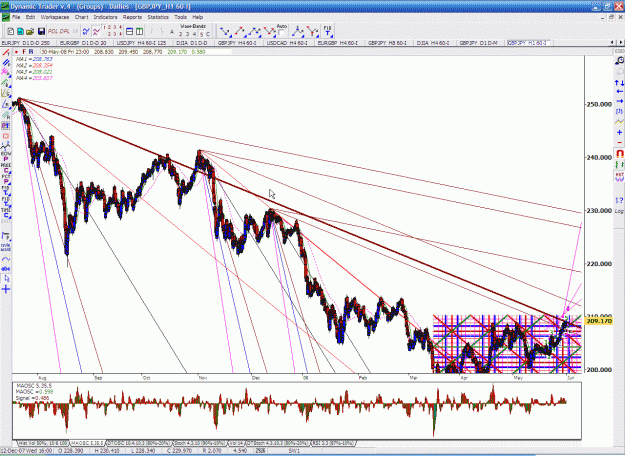
Task: Click the MA1 value label
Action: tap(34, 59)
